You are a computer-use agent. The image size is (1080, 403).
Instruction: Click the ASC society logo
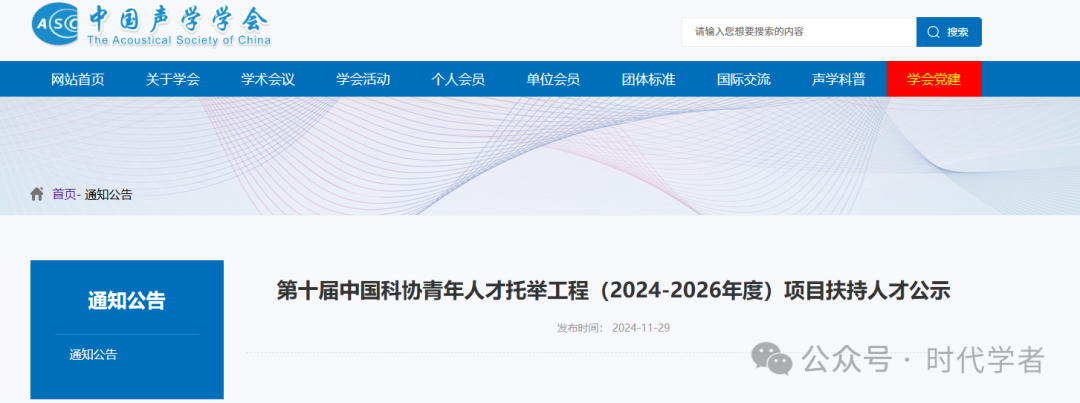(56, 25)
